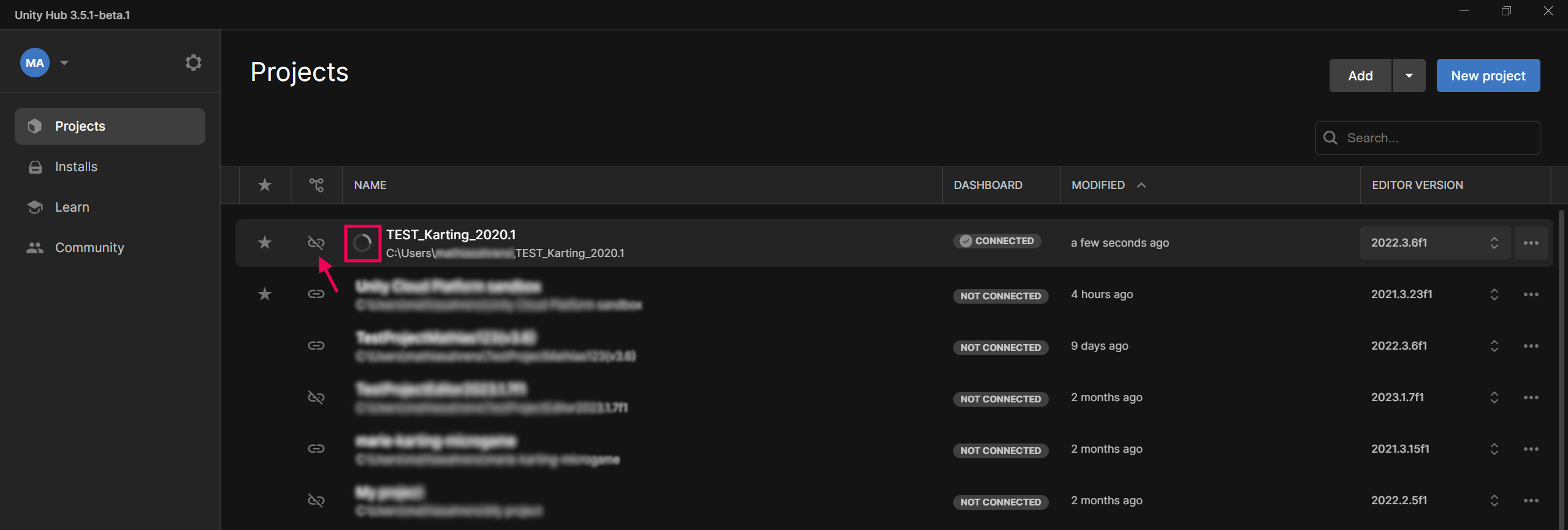Image resolution: width=1568 pixels, height=530 pixels.
Task: Select the TEST_Karting_2020.1 project name
Action: point(451,234)
